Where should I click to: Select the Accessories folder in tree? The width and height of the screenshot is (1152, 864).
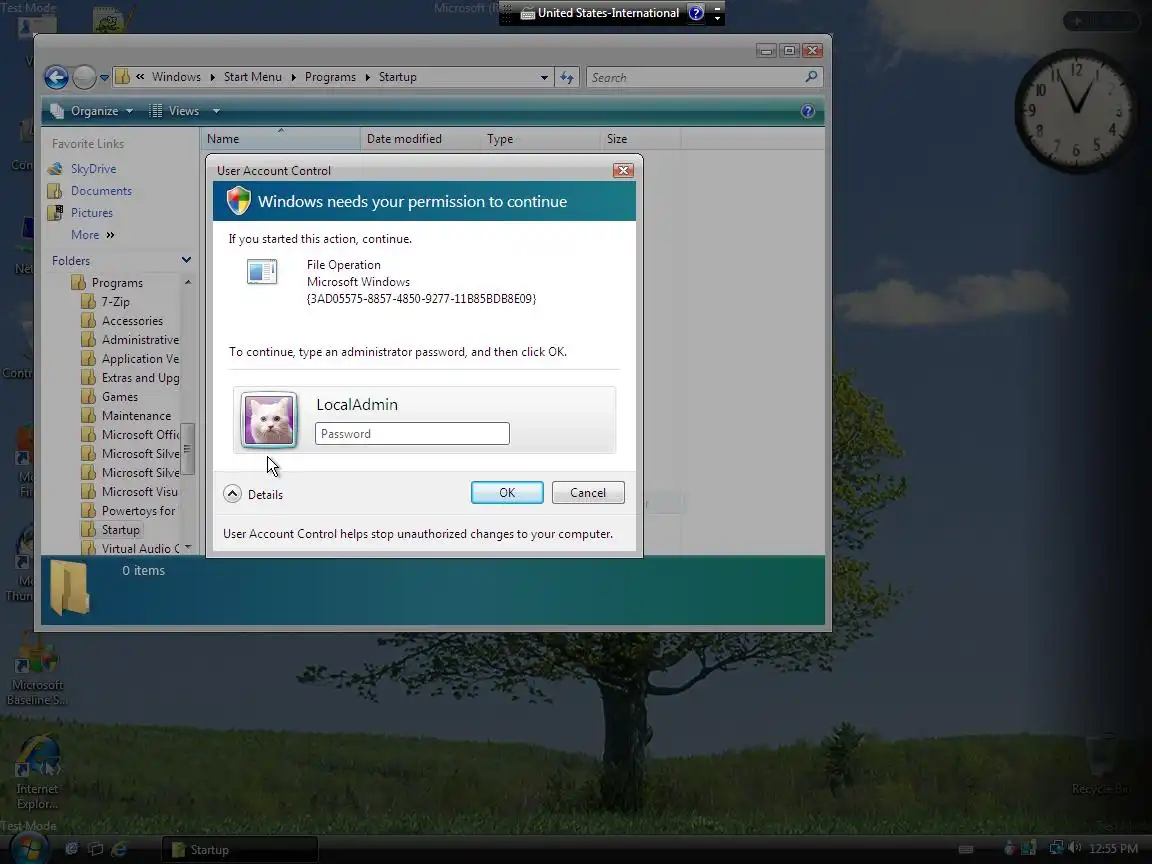pos(122,321)
